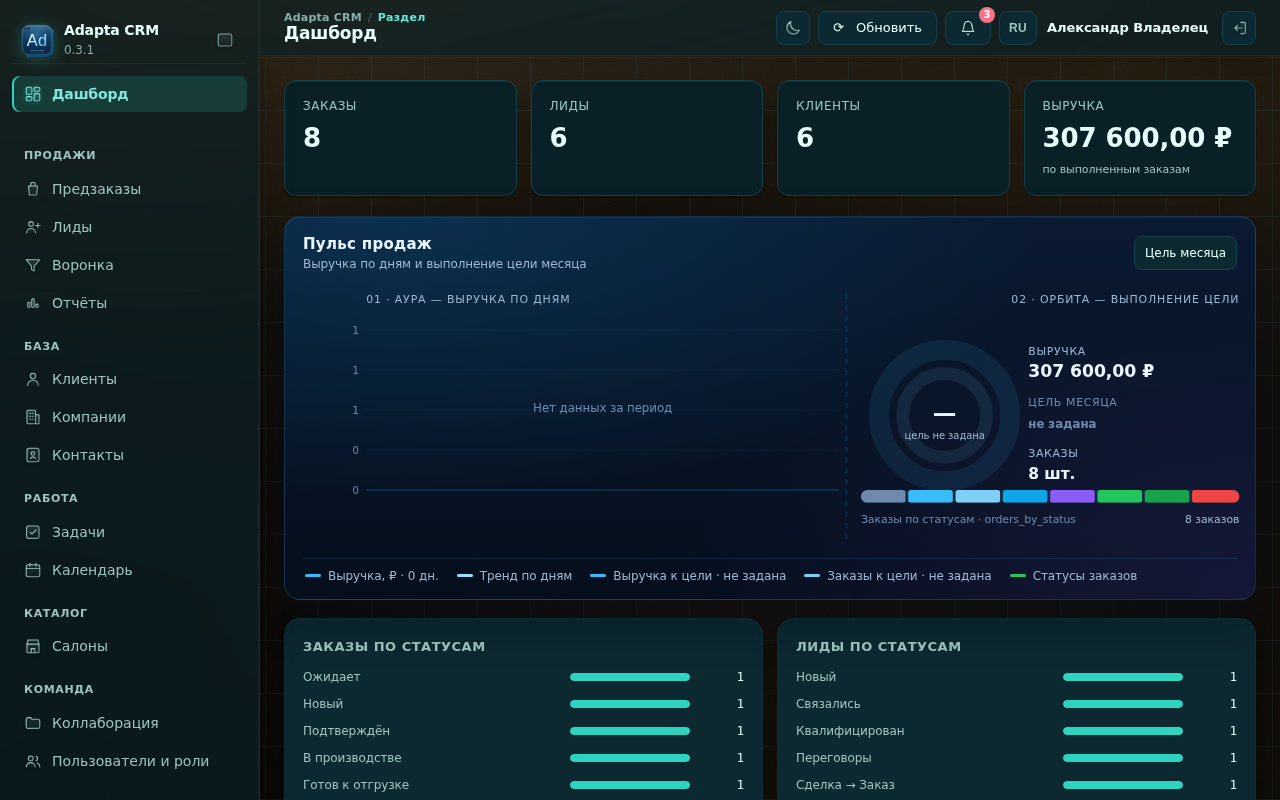The image size is (1280, 800).
Task: Toggle the Тренд по дням legend item
Action: click(515, 576)
